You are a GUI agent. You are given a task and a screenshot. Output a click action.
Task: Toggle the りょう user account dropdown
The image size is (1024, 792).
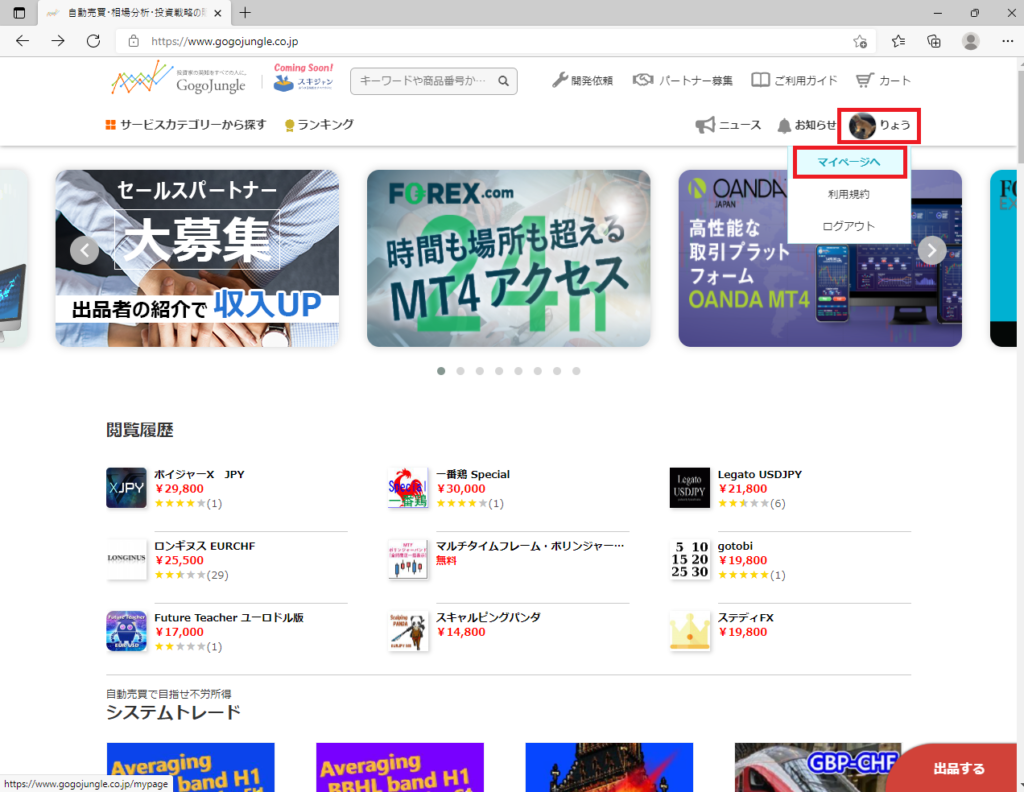[x=879, y=125]
